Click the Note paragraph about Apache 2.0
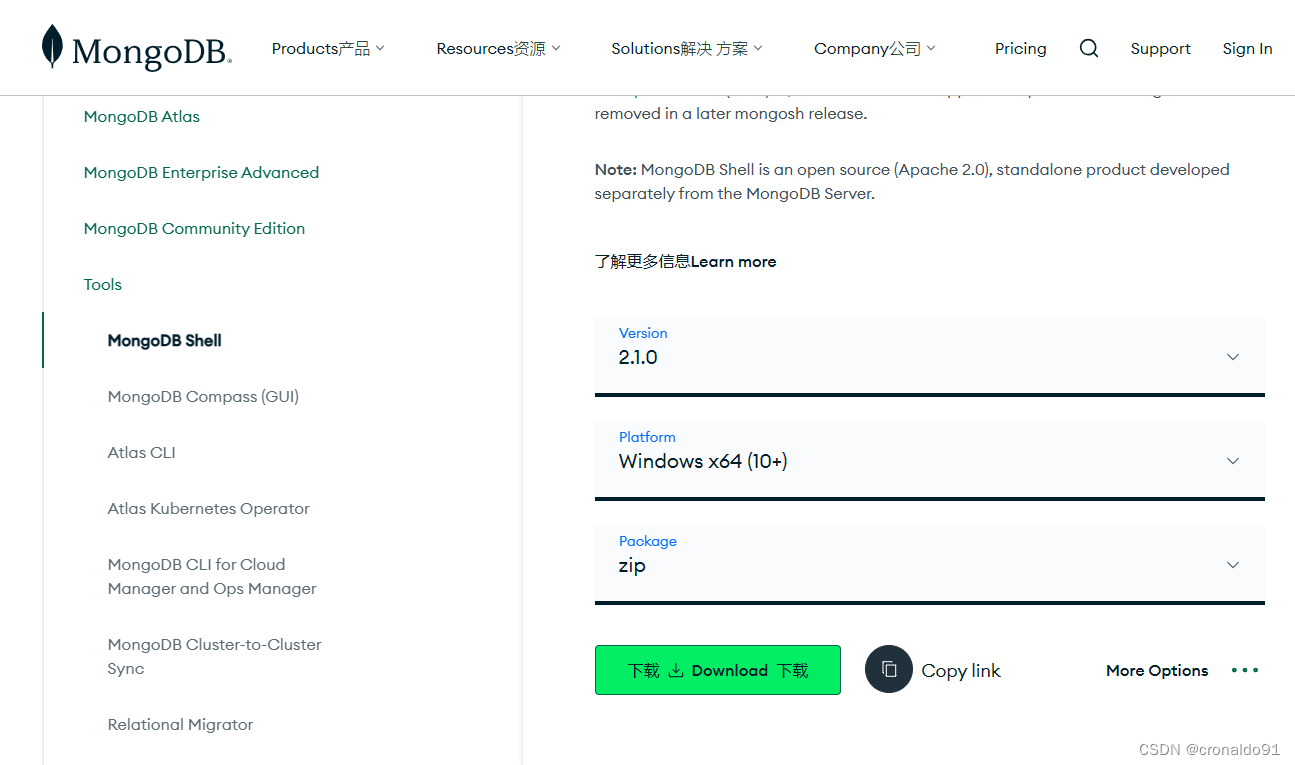This screenshot has width=1295, height=765. [912, 181]
